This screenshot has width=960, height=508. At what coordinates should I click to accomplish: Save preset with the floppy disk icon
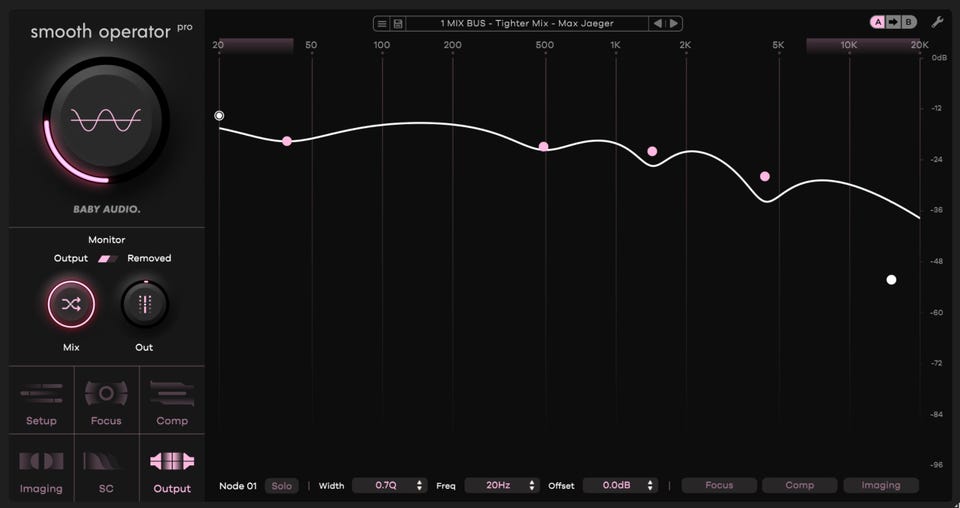click(x=398, y=24)
